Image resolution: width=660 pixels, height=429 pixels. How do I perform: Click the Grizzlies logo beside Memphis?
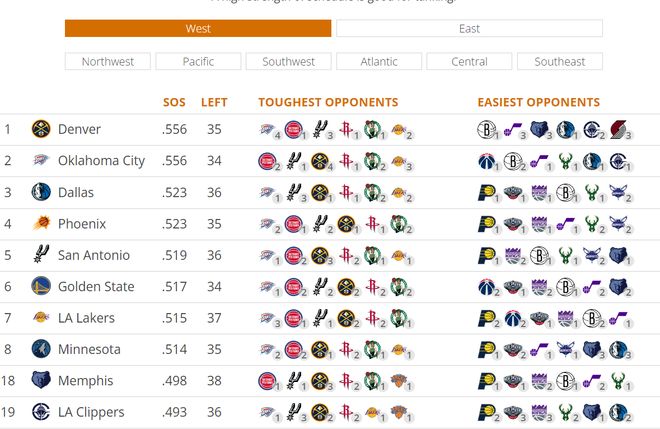coord(41,381)
